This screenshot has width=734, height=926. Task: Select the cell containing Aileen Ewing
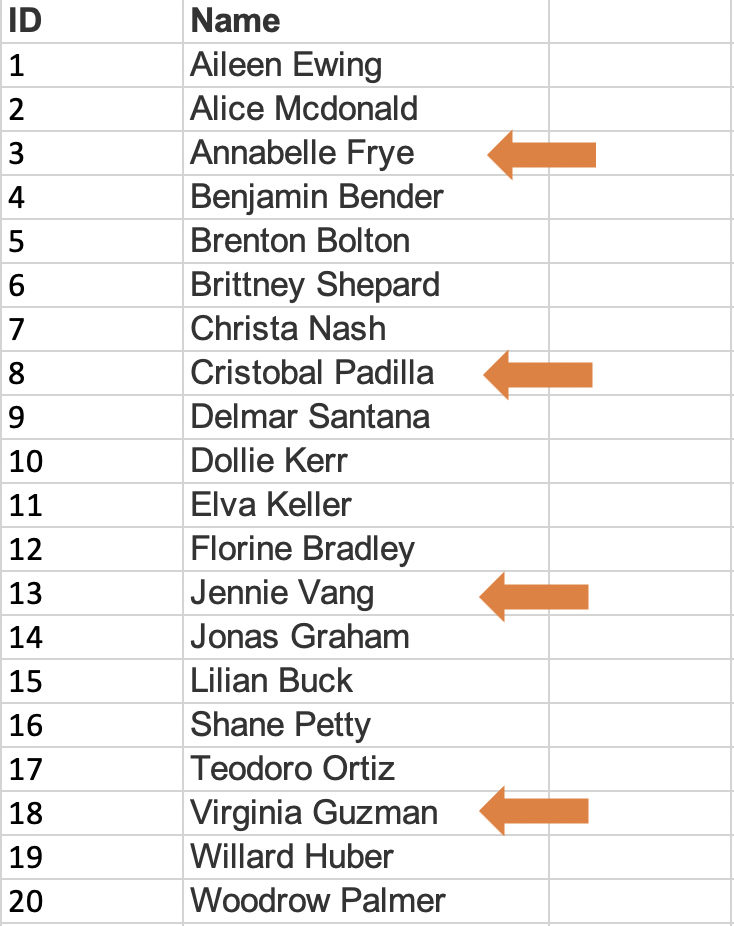(365, 66)
